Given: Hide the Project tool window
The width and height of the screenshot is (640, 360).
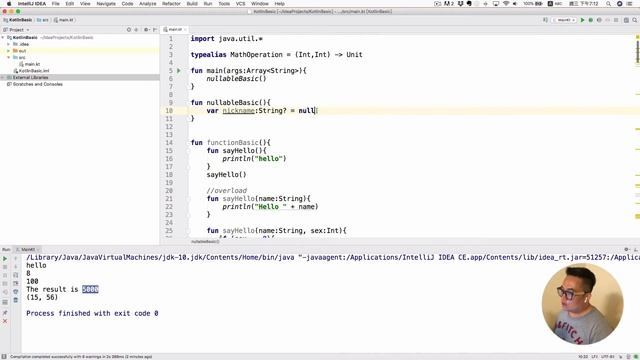Looking at the screenshot, I should click(x=155, y=29).
